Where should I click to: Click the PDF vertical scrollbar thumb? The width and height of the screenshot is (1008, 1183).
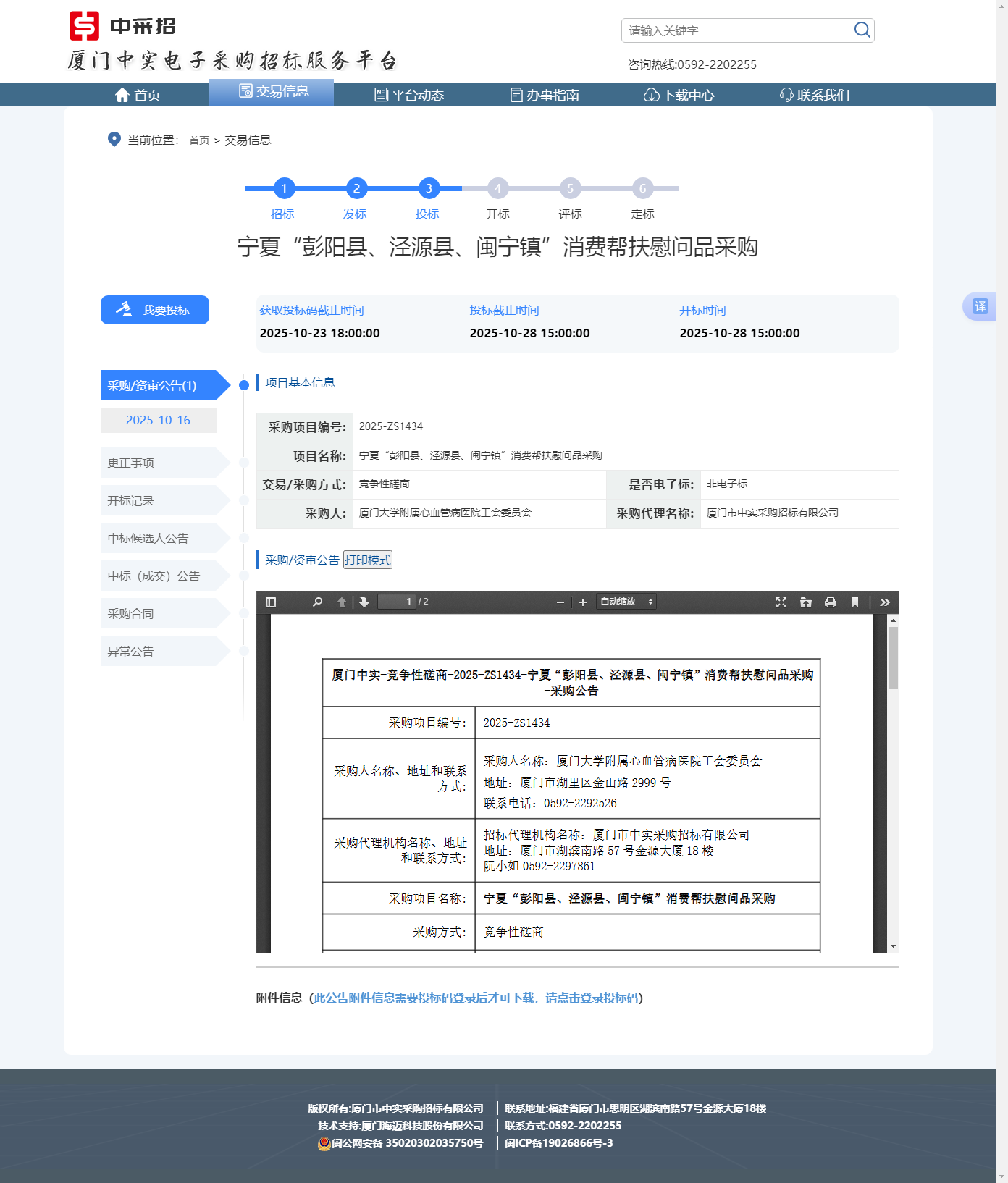(x=893, y=657)
